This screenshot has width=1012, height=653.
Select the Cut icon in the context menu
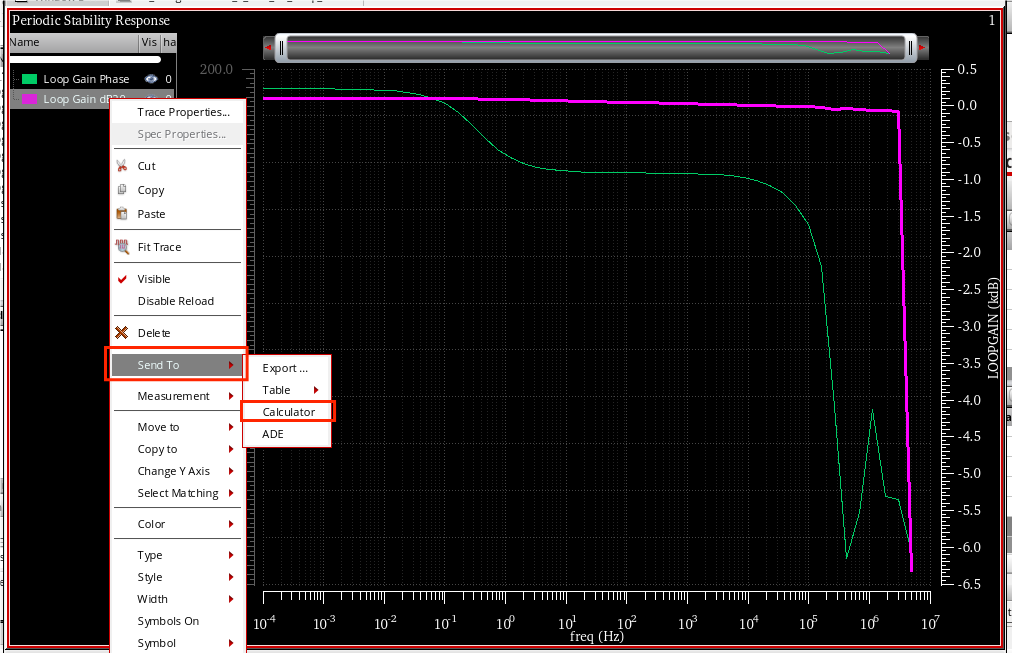(x=121, y=165)
